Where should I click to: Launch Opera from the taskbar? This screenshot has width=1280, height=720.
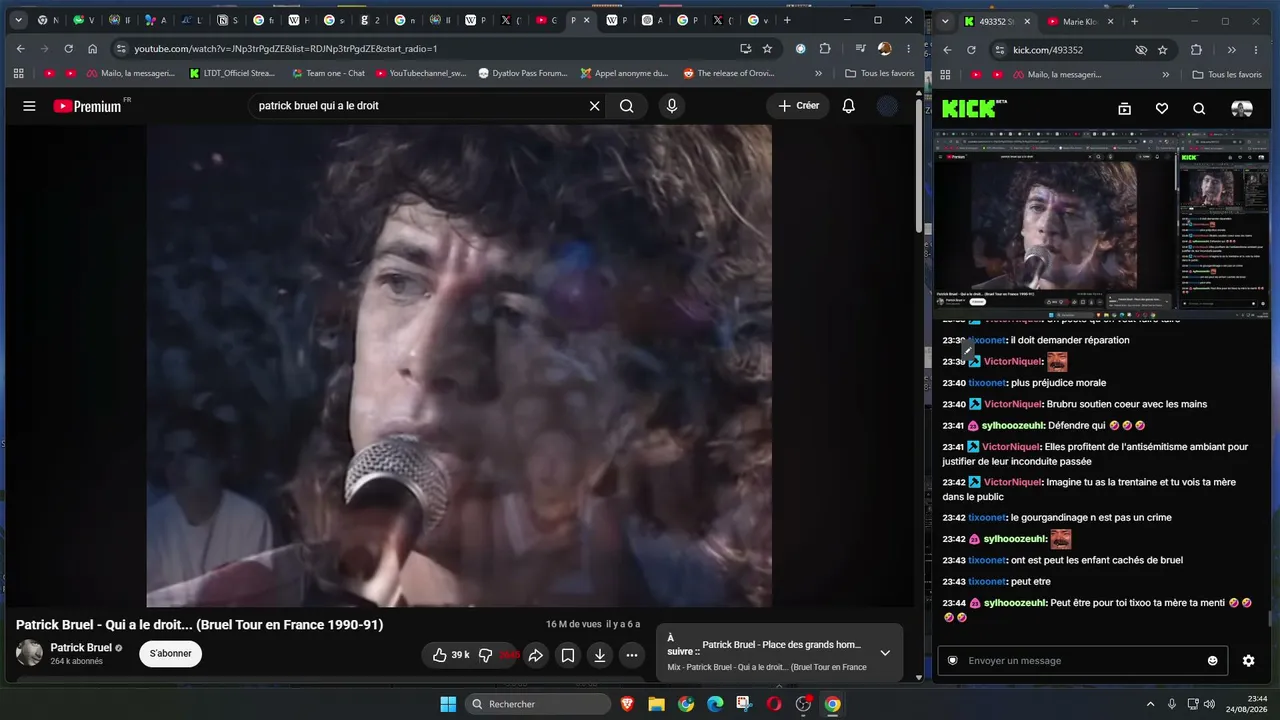pyautogui.click(x=773, y=704)
